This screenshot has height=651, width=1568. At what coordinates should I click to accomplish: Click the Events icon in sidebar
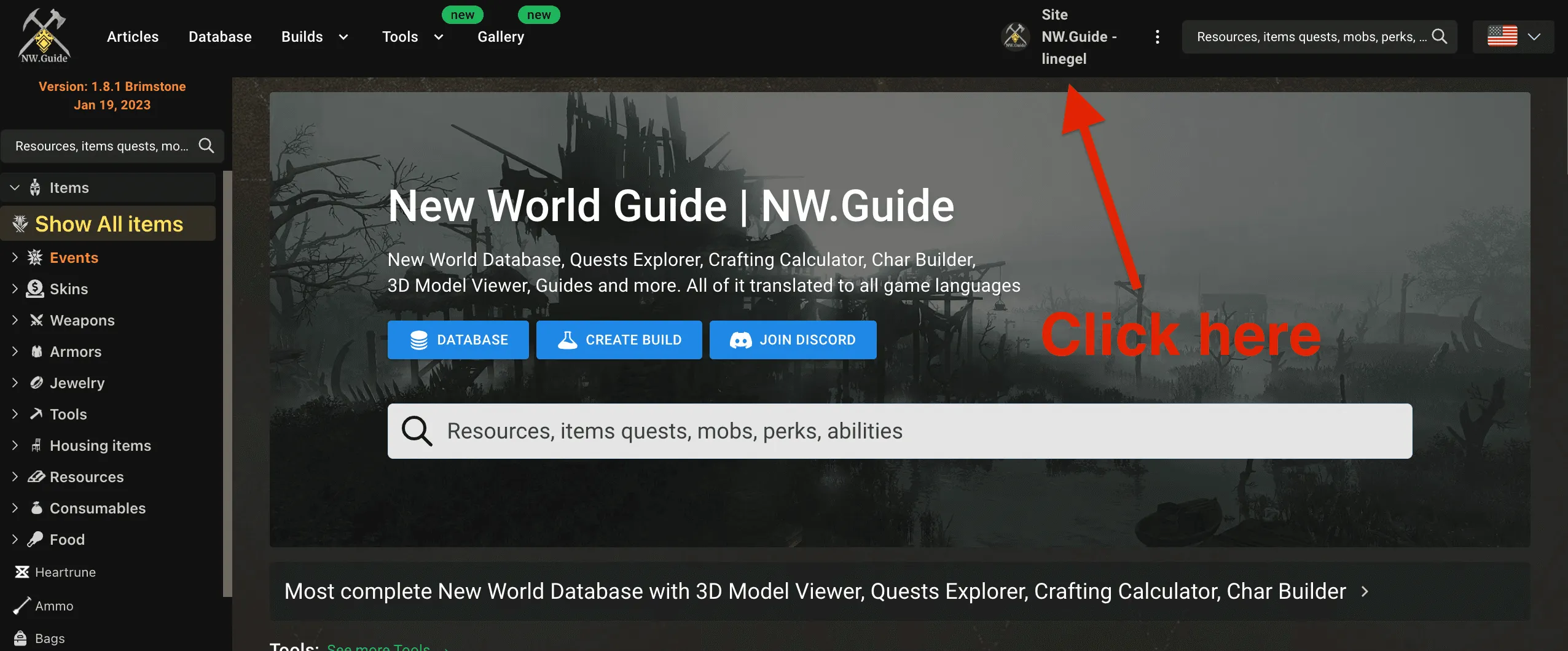click(x=35, y=257)
